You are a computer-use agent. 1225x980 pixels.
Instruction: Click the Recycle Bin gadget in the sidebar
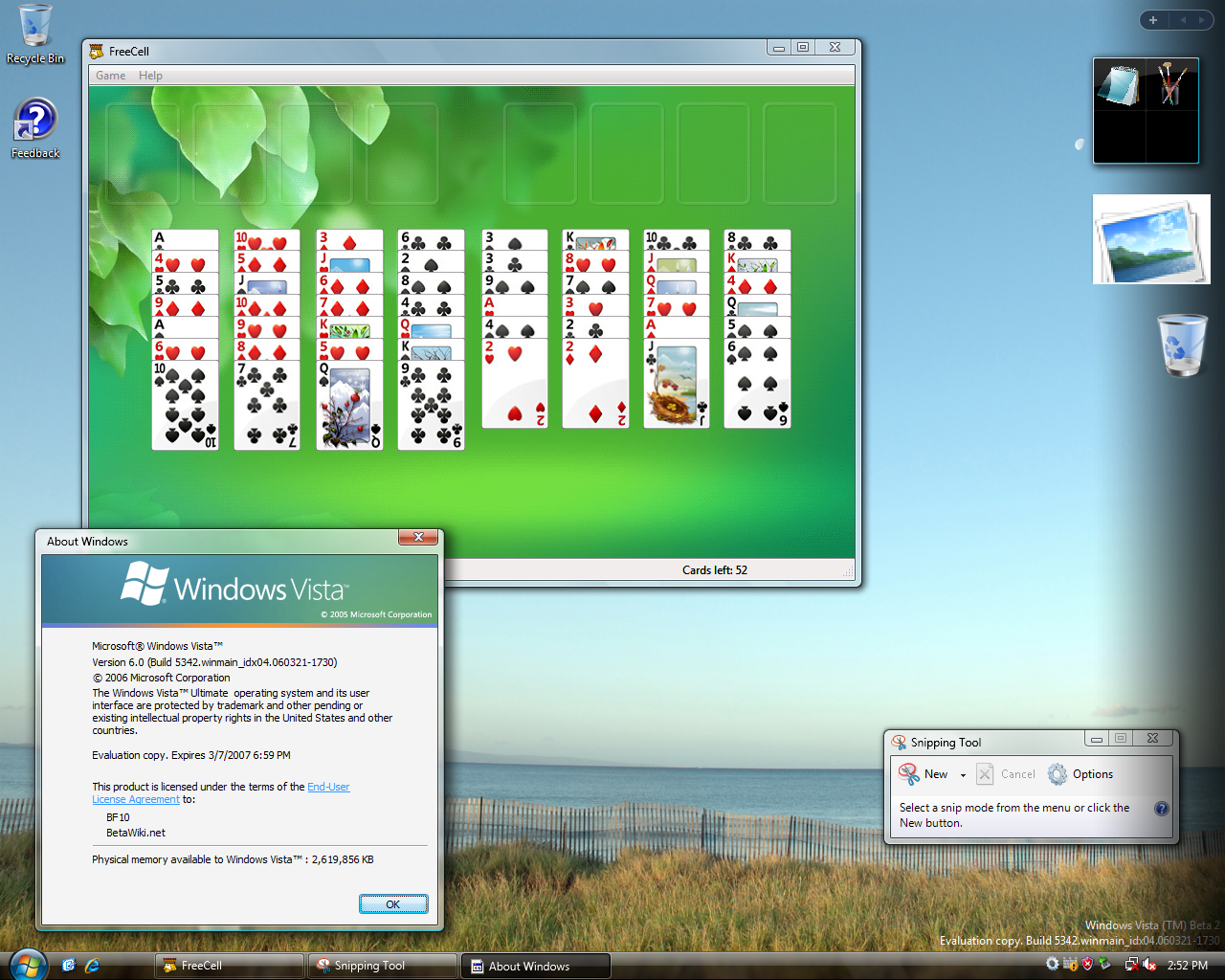tap(1182, 345)
